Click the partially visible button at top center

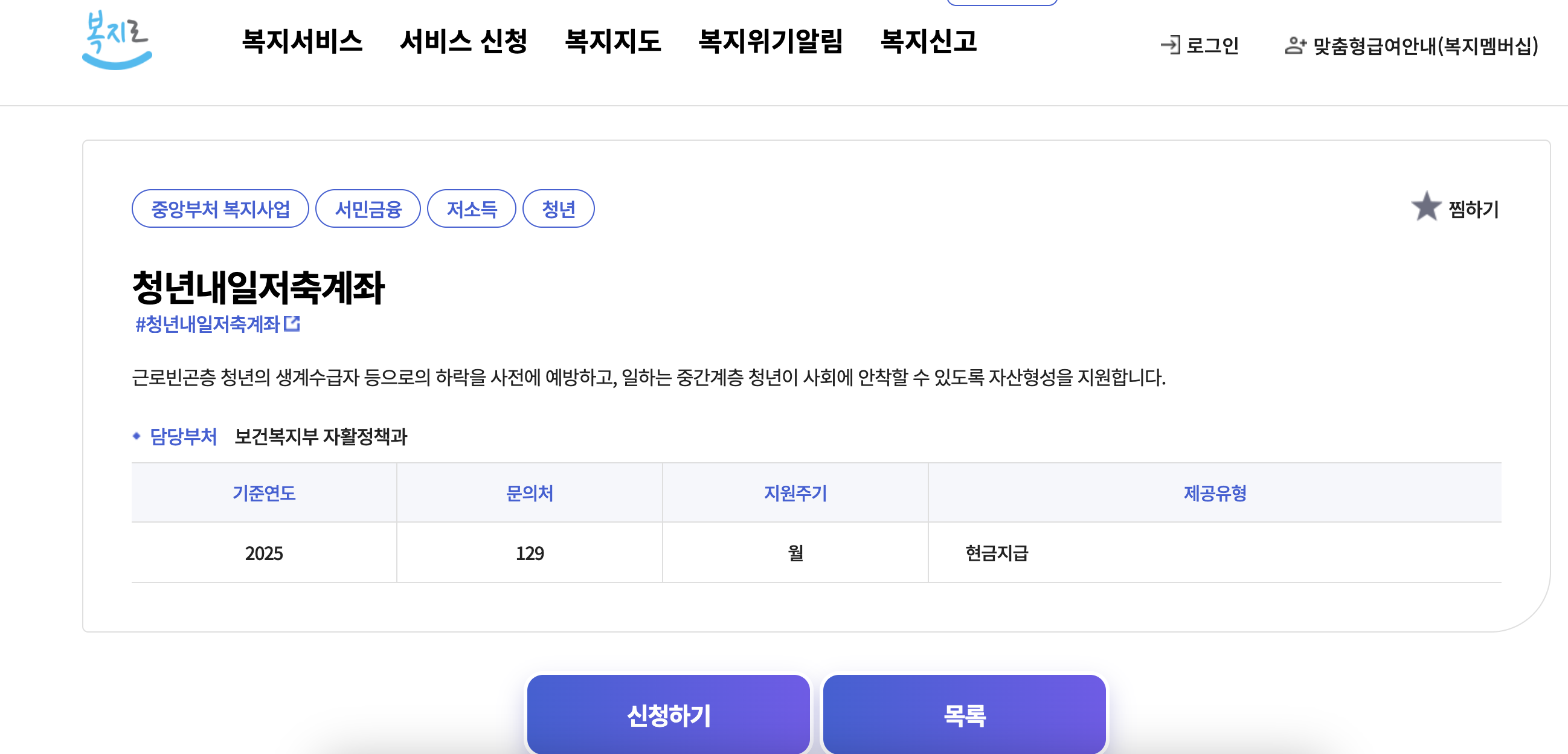(1001, 3)
